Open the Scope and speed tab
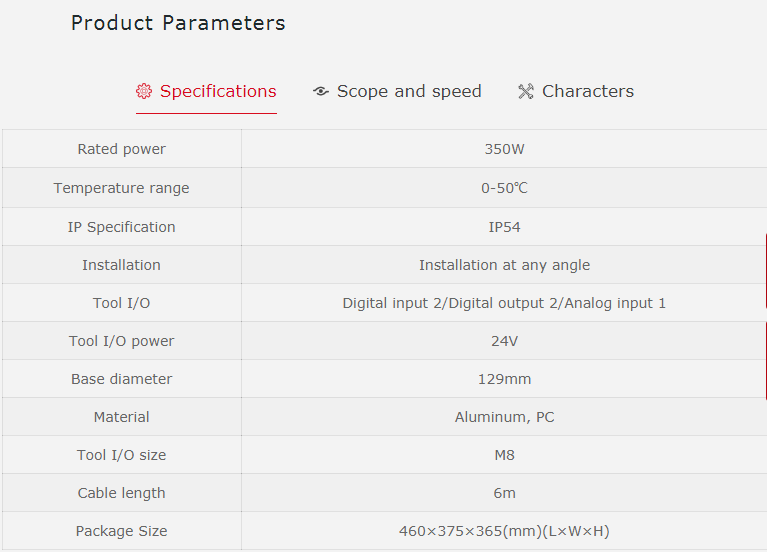The height and width of the screenshot is (552, 767). coord(408,92)
